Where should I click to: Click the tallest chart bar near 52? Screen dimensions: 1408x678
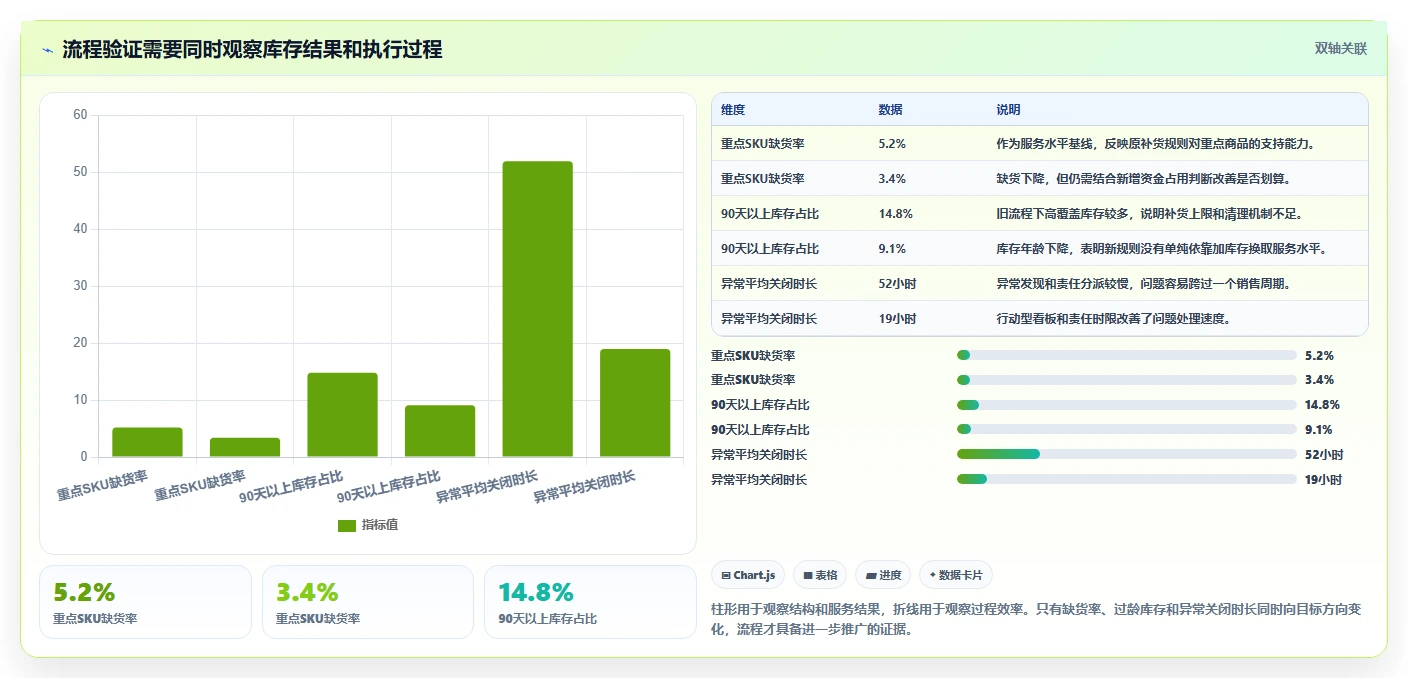click(537, 309)
